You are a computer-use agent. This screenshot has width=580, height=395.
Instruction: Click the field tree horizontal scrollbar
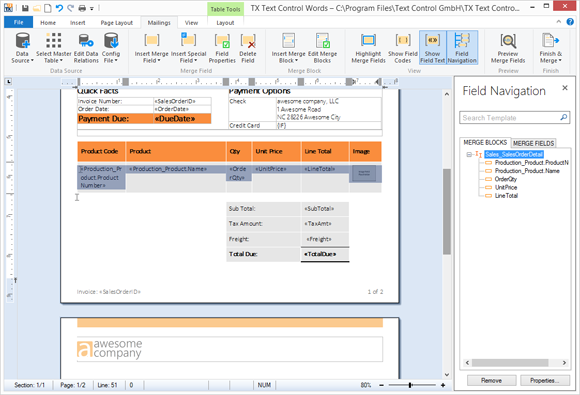point(510,362)
